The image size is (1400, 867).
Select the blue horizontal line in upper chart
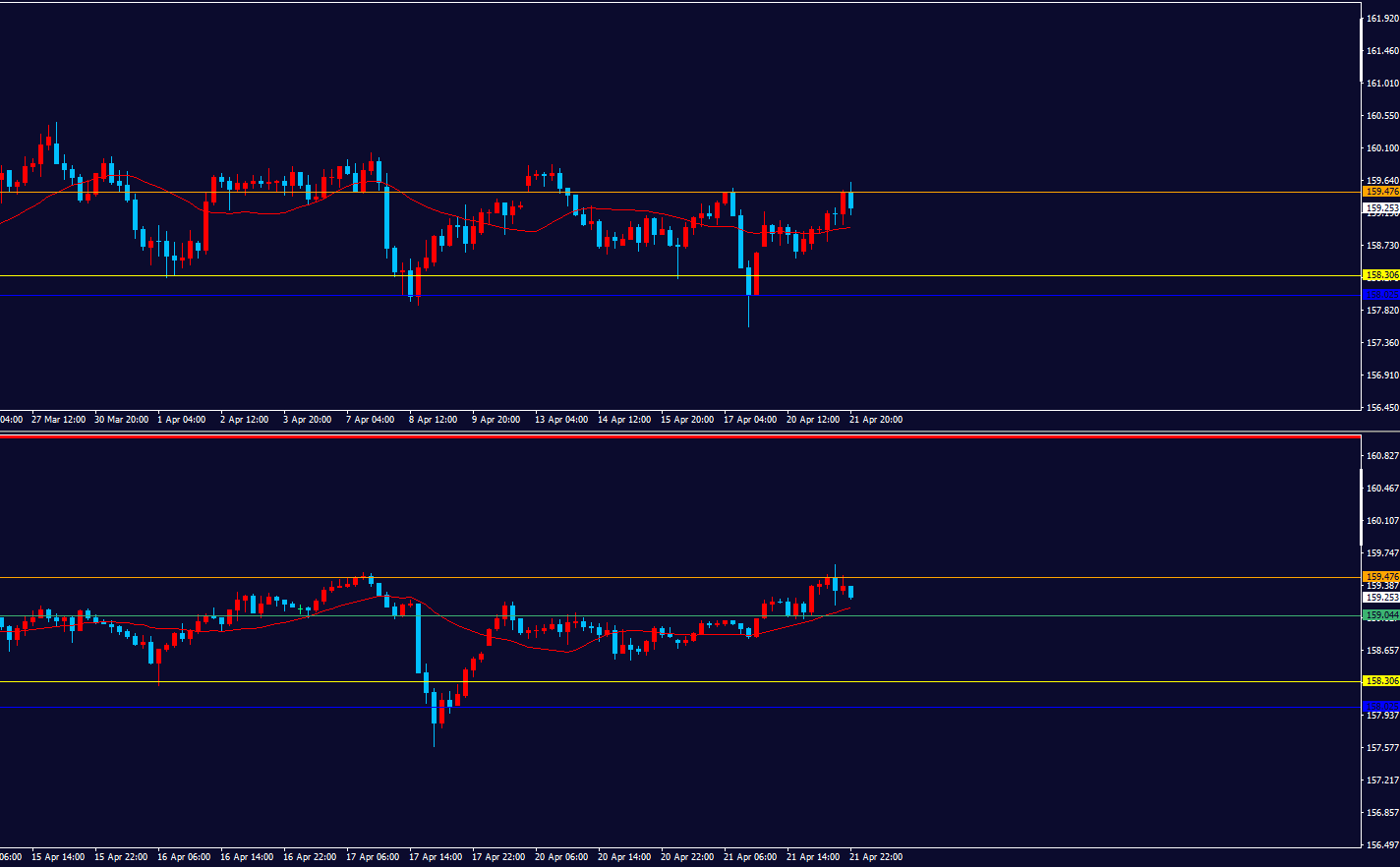point(590,295)
